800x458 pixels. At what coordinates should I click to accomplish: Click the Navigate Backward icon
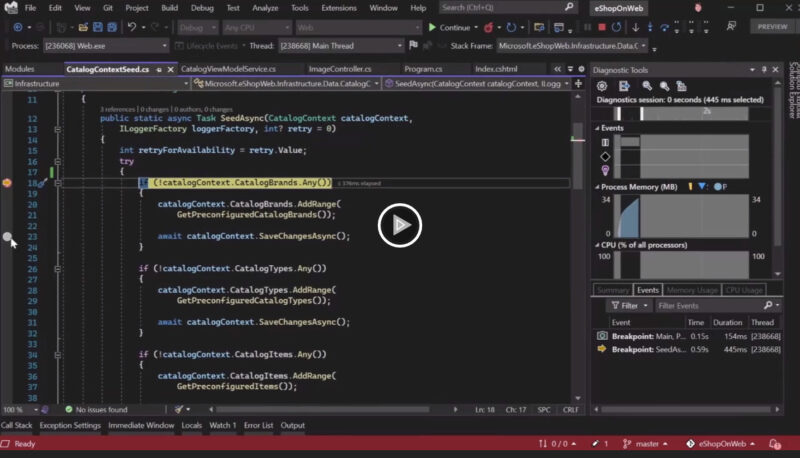pos(18,27)
